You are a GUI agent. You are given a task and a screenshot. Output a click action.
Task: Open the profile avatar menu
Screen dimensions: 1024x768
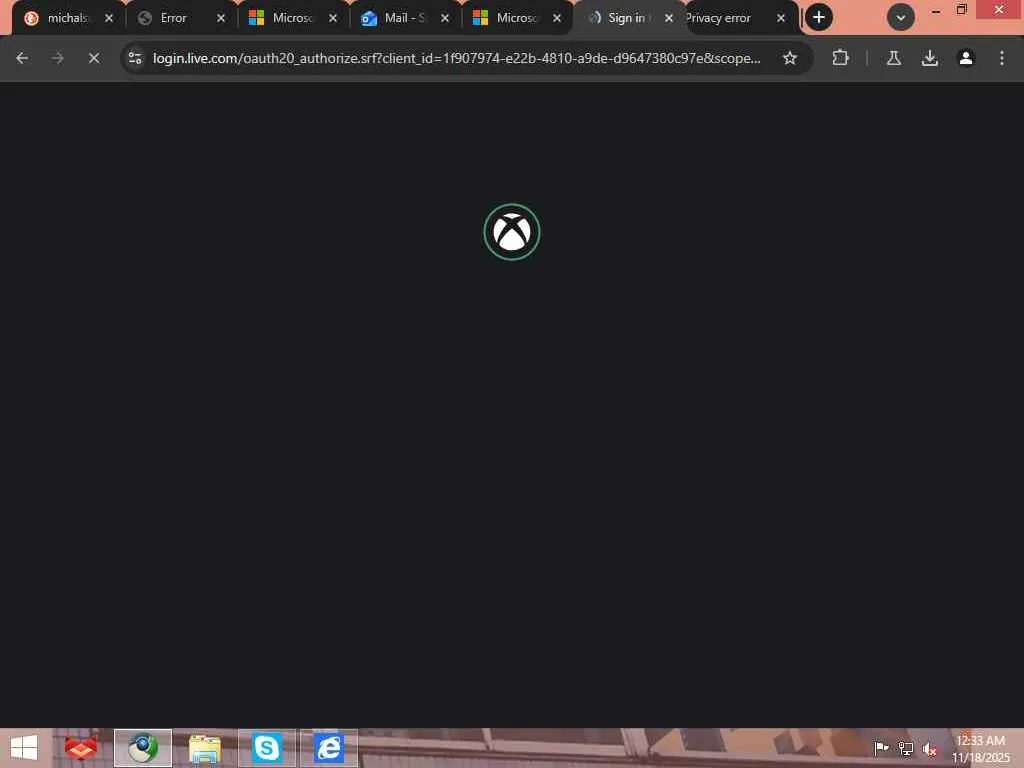[965, 58]
